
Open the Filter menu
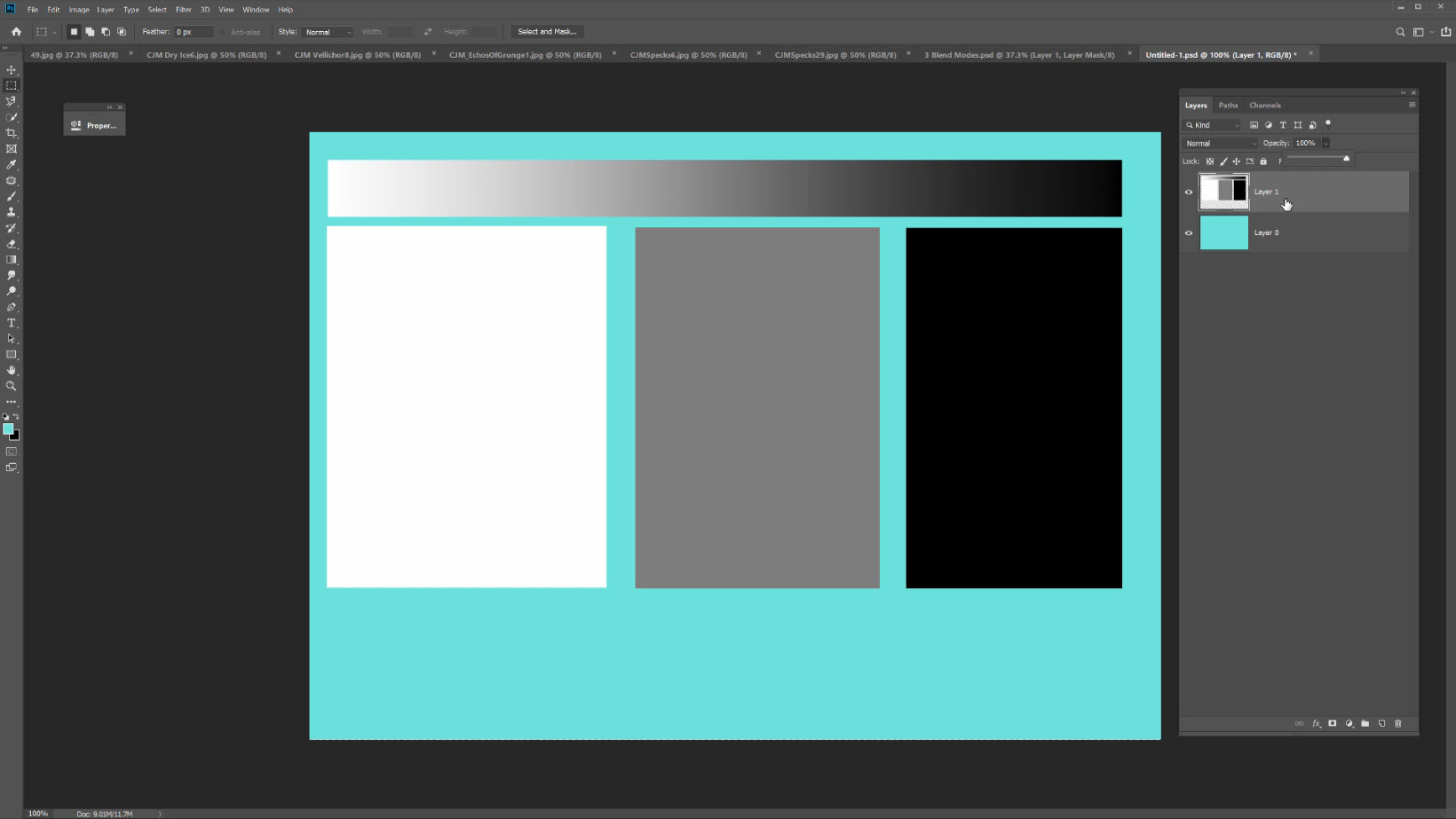pyautogui.click(x=183, y=10)
